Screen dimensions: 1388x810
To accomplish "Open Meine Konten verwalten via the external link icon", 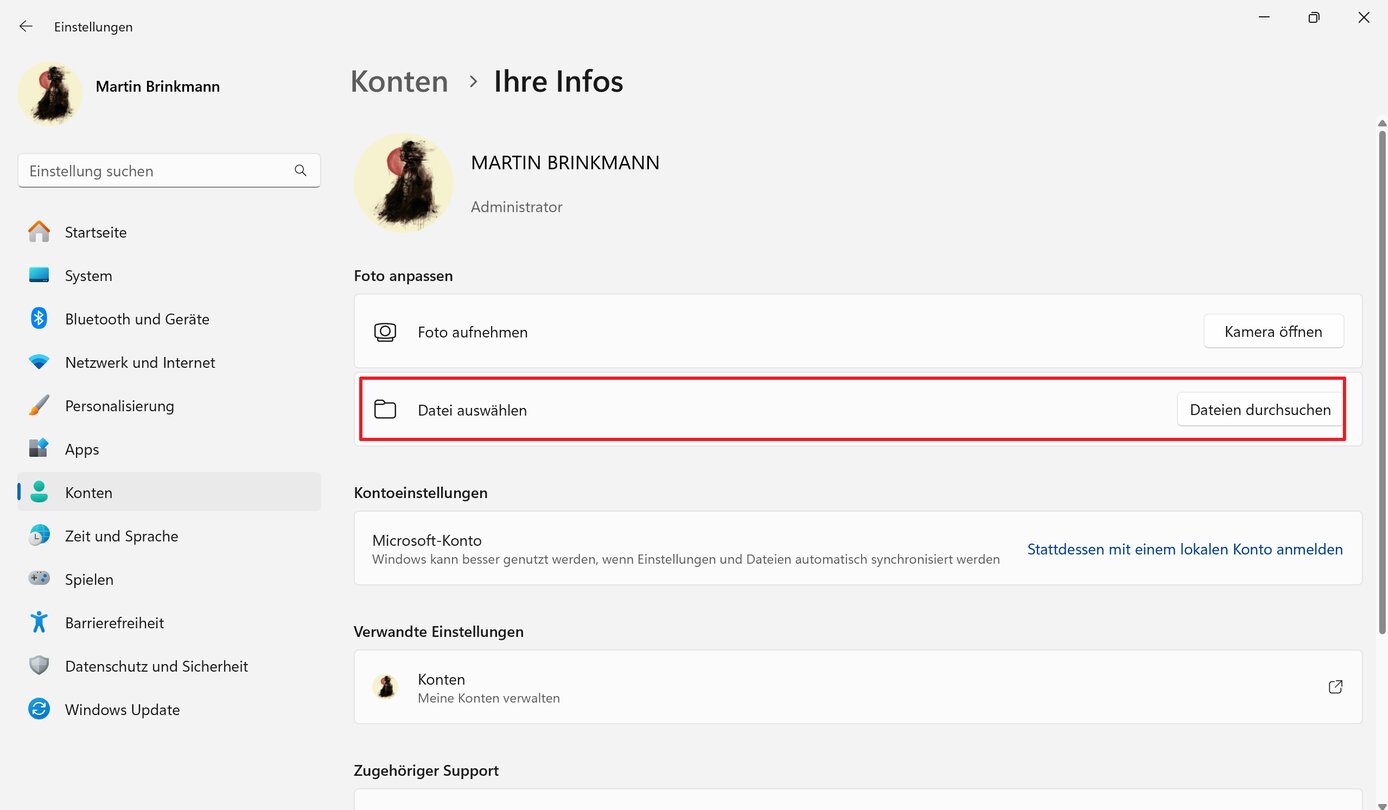I will tap(1335, 687).
